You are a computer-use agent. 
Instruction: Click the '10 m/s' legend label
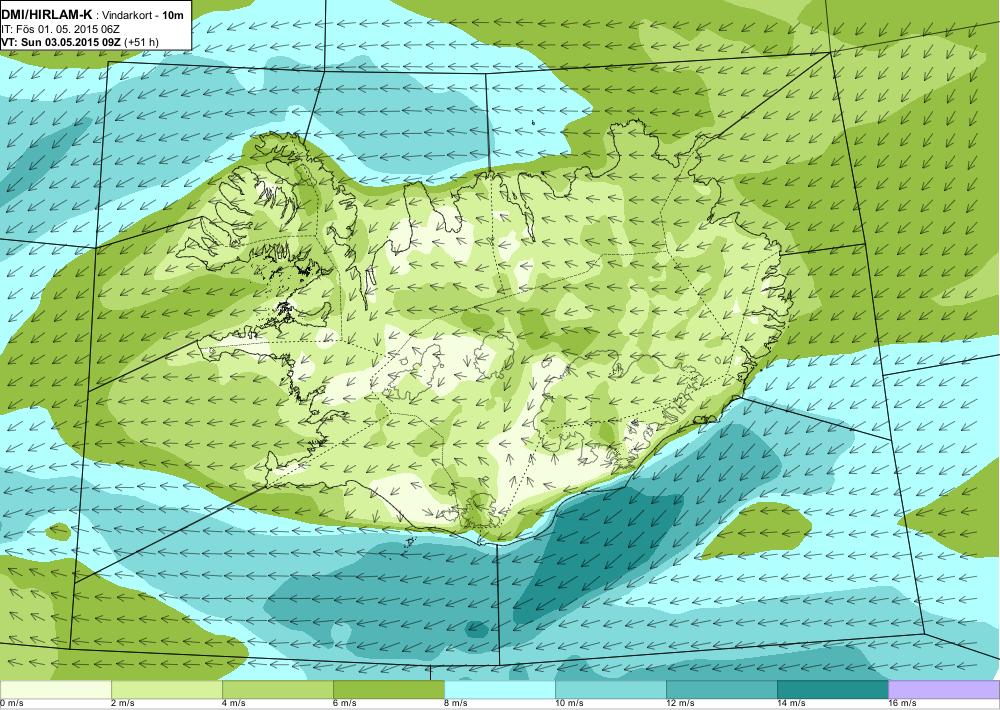(x=570, y=703)
